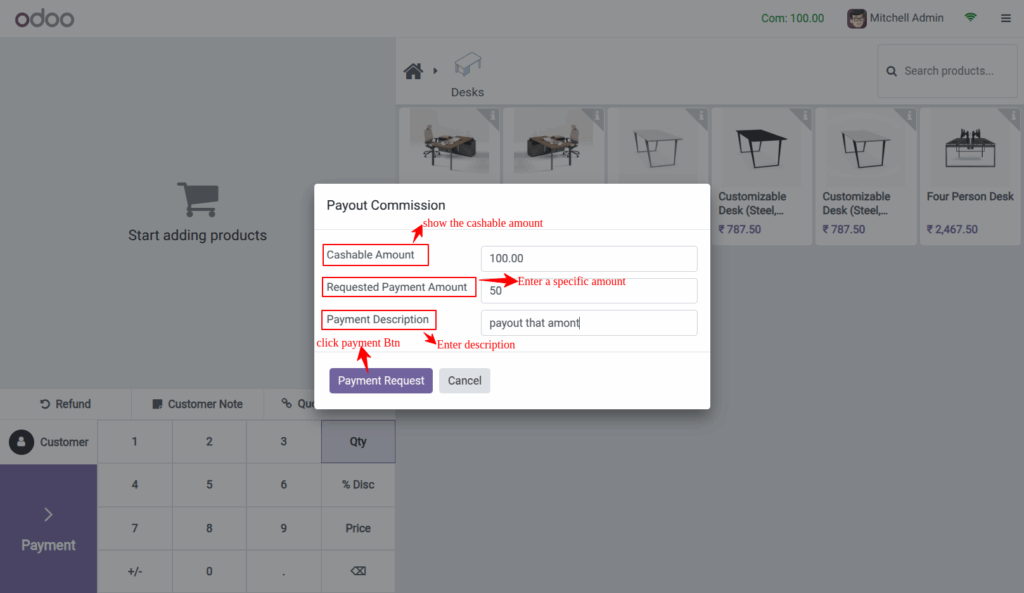Click the Requested Payment Amount input field
This screenshot has width=1024, height=593.
tap(588, 290)
